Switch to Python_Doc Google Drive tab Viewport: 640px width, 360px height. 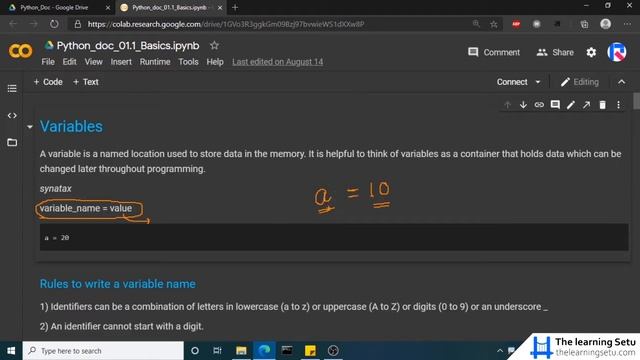pos(54,7)
